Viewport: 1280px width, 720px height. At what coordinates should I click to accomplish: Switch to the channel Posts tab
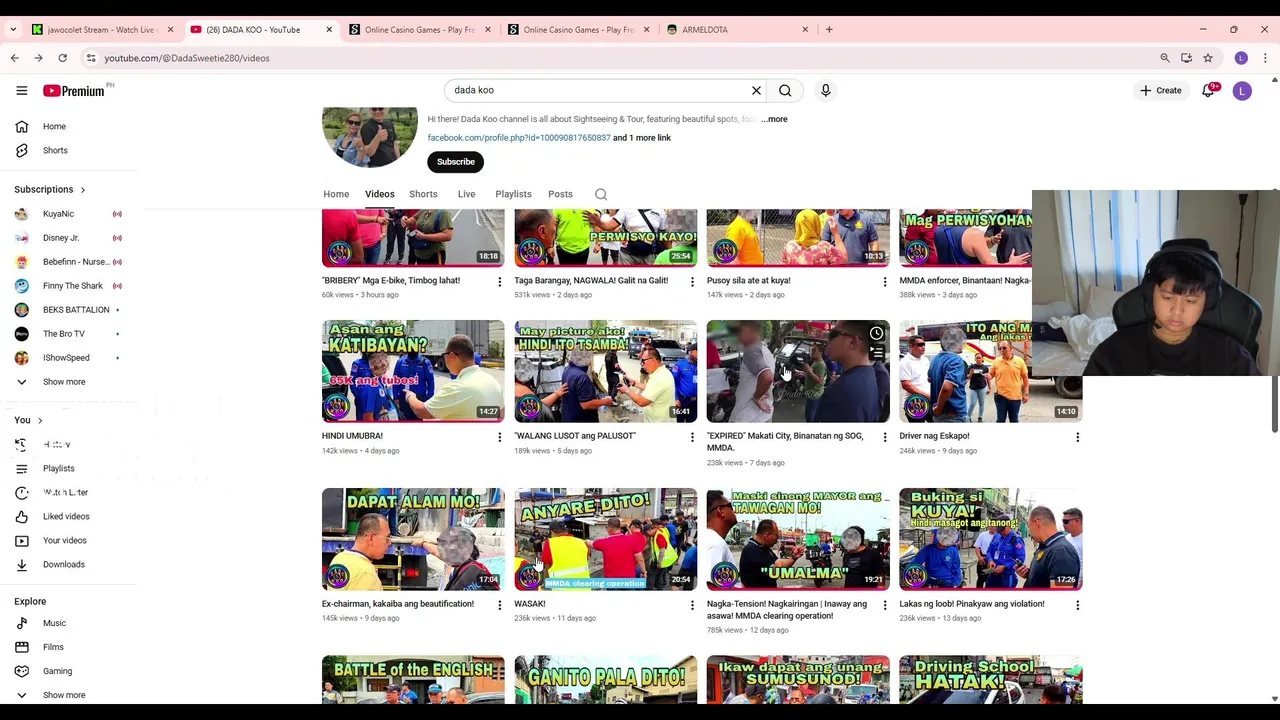(x=560, y=194)
